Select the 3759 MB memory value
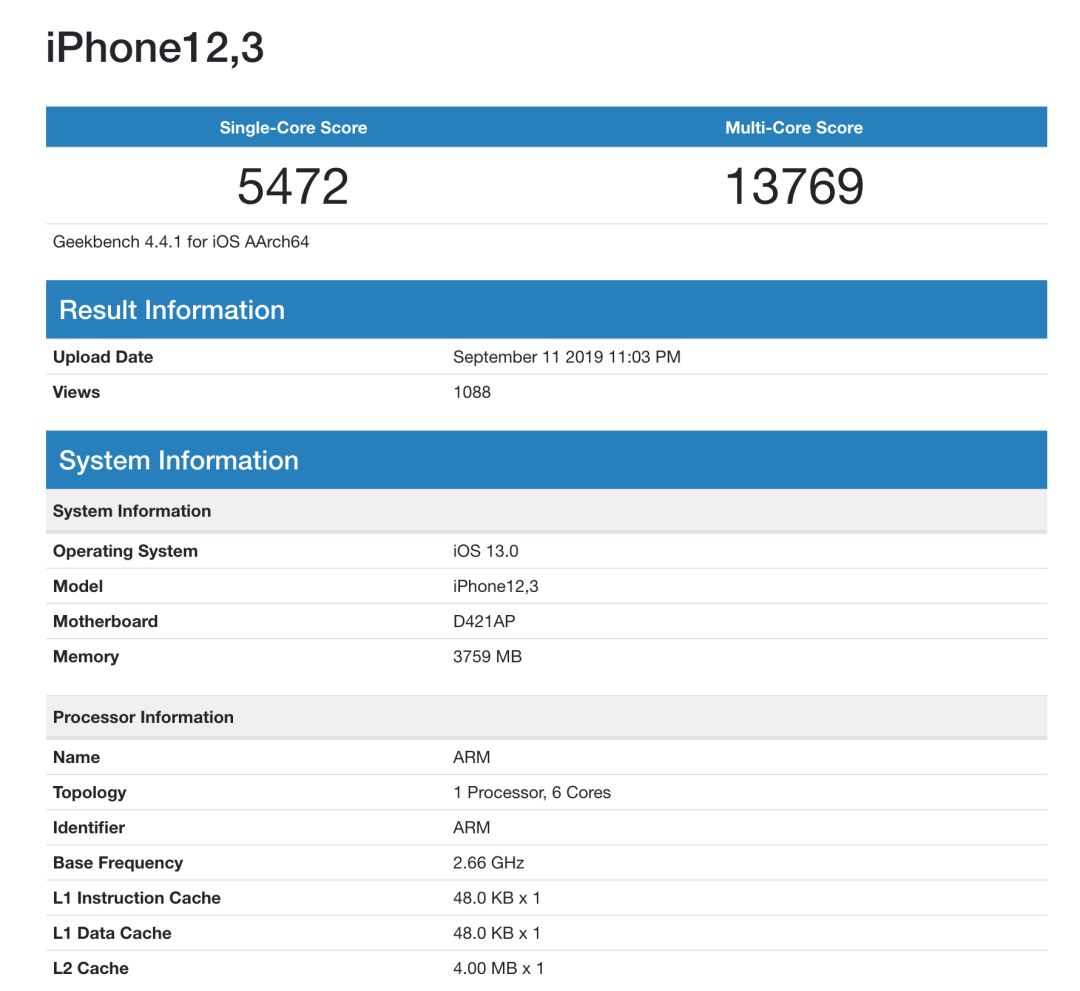 [488, 656]
